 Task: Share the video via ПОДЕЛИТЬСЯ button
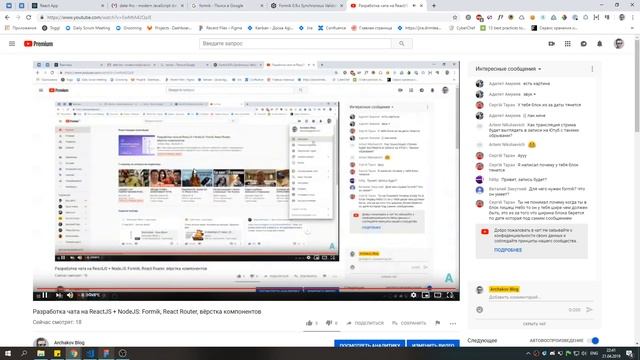tap(365, 323)
